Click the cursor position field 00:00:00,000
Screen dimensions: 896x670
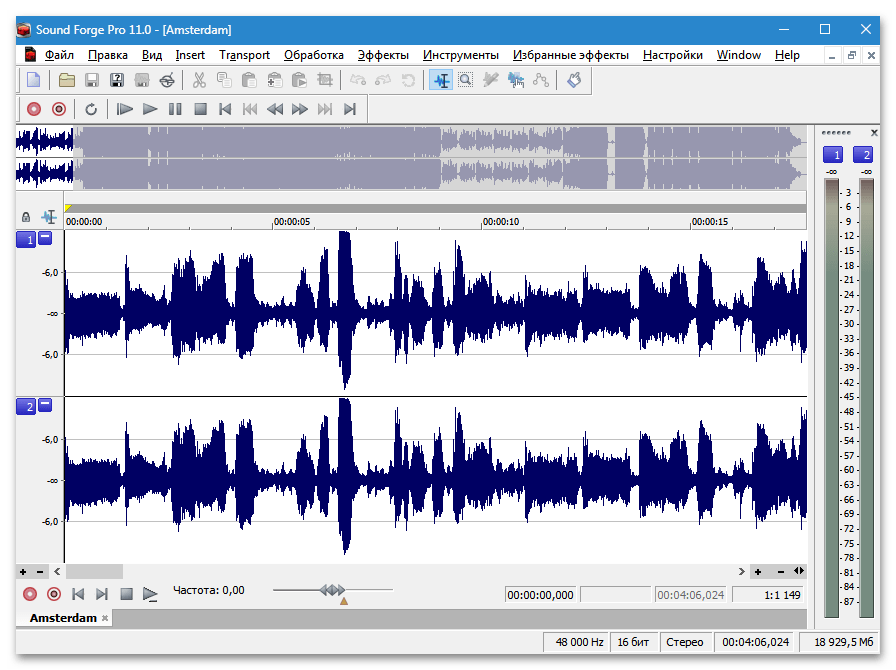click(x=540, y=595)
